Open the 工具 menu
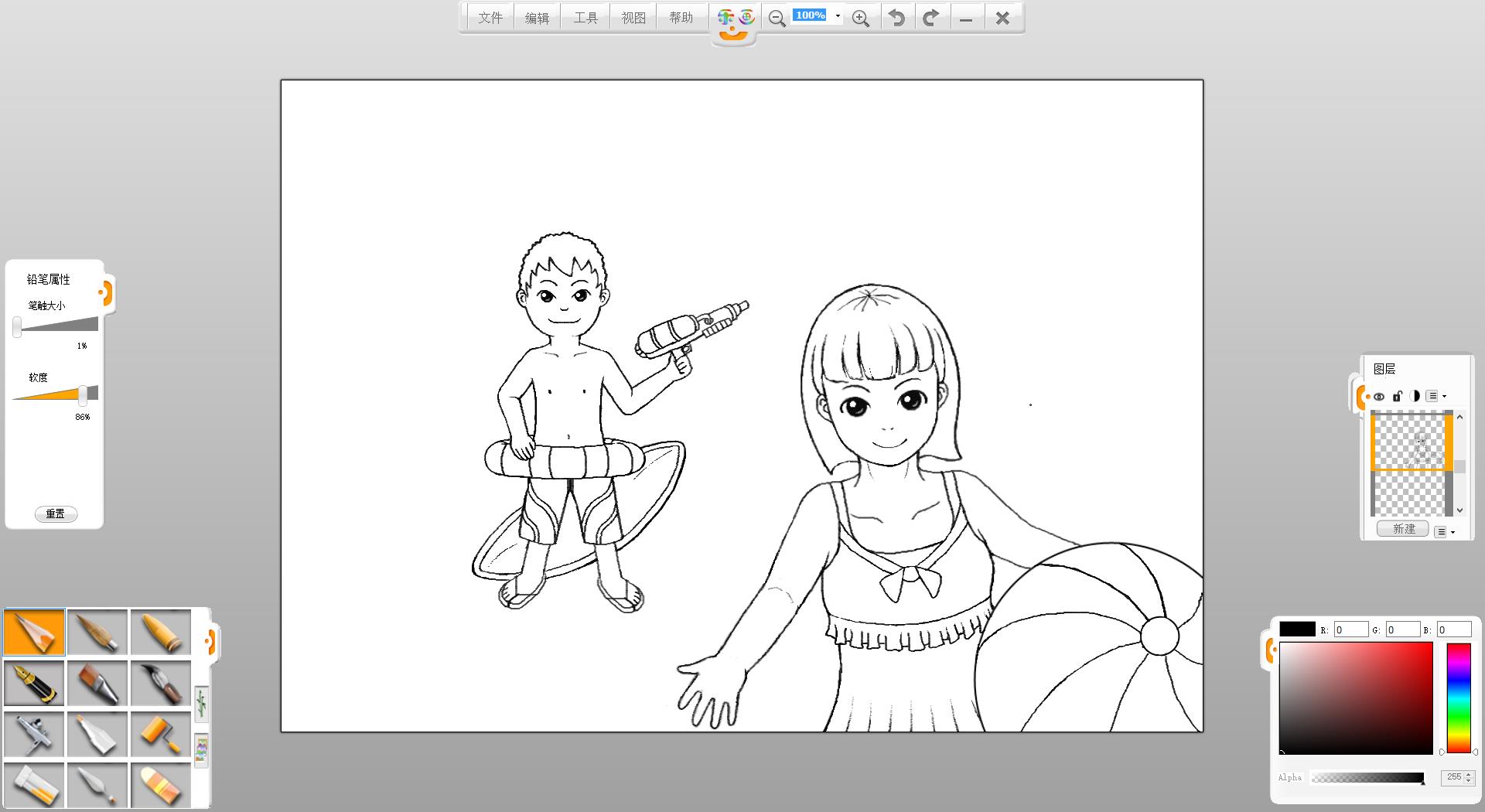This screenshot has height=812, width=1485. (x=585, y=18)
